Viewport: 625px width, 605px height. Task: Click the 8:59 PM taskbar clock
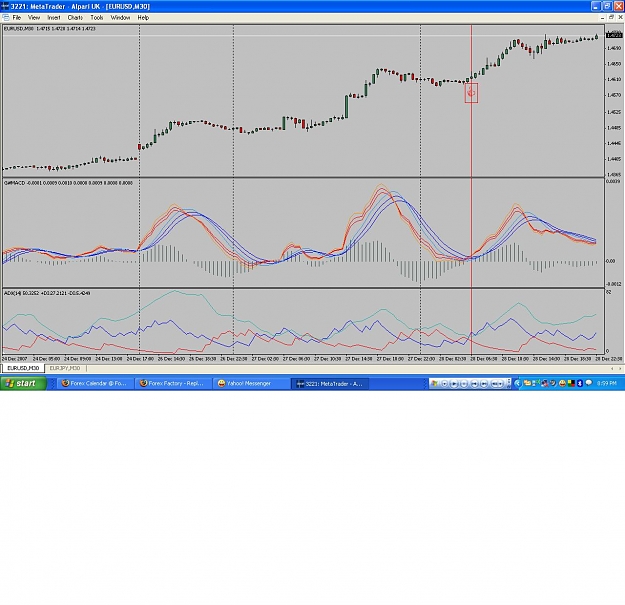(607, 383)
